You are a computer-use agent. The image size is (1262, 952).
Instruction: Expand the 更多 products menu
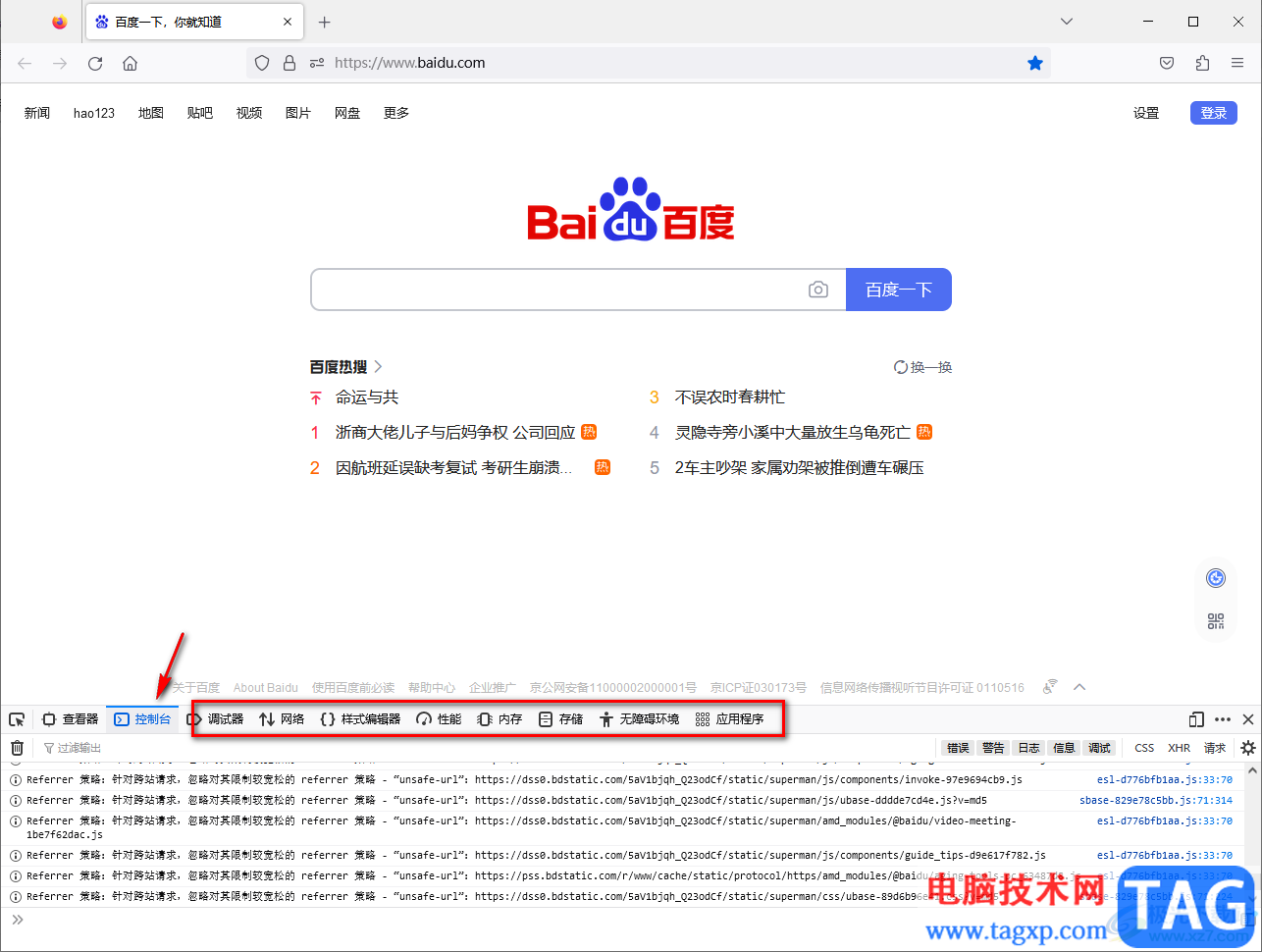[396, 113]
